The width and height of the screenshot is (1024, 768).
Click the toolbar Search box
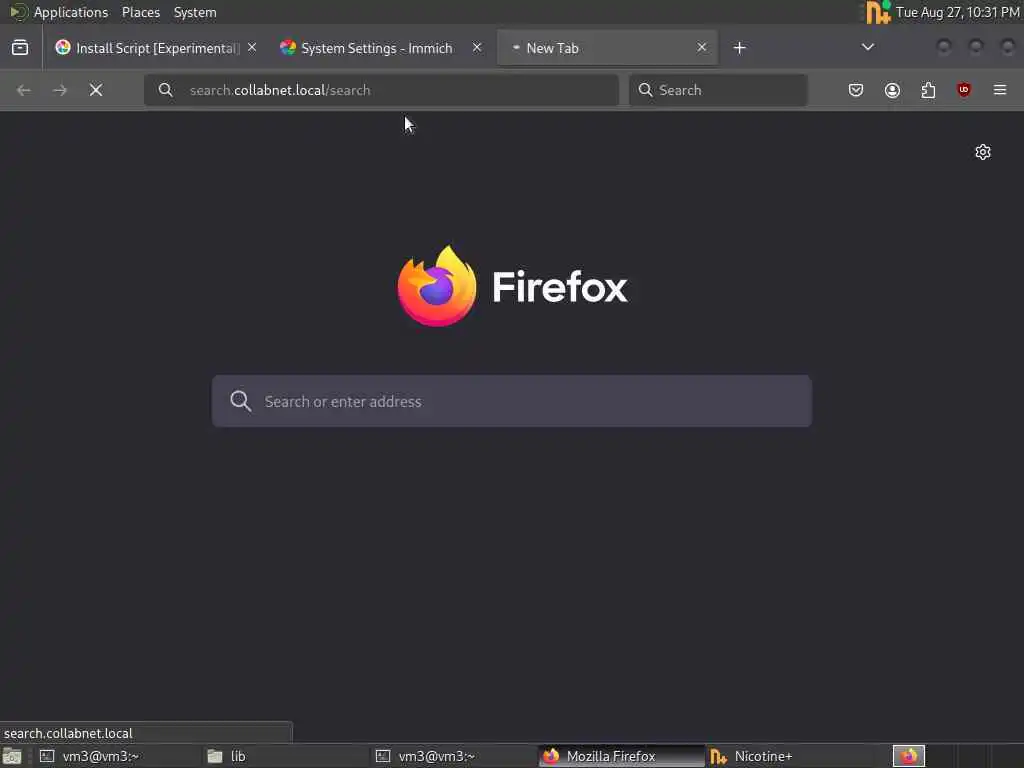pos(718,90)
